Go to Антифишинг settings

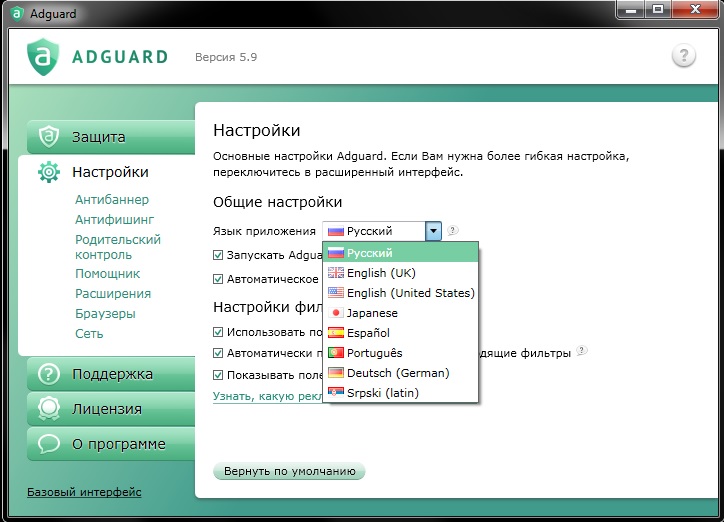pyautogui.click(x=115, y=219)
